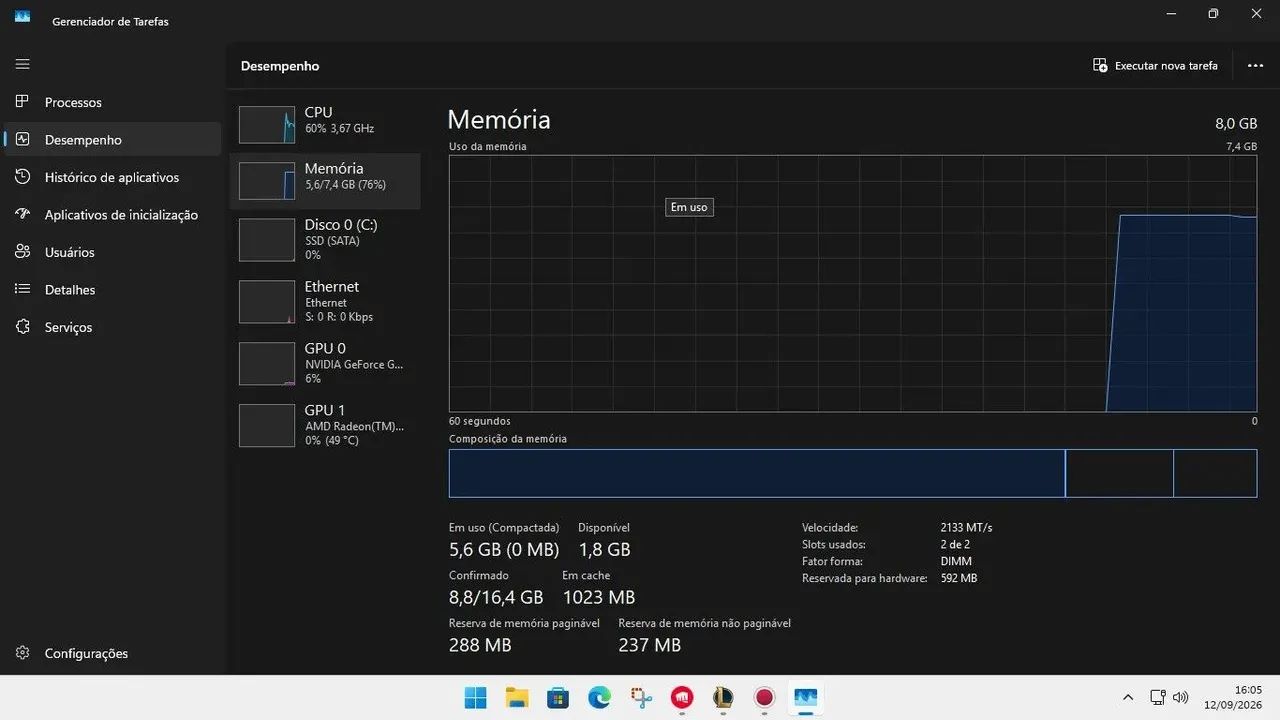The image size is (1280, 720).
Task: Click the Em uso value 5,6 GB (0 MB)
Action: pyautogui.click(x=504, y=549)
